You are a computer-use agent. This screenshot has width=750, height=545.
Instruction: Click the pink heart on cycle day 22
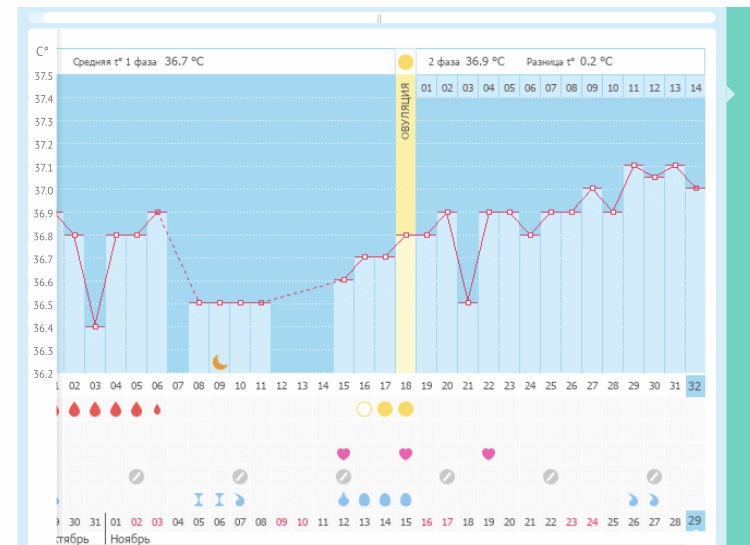pos(488,454)
